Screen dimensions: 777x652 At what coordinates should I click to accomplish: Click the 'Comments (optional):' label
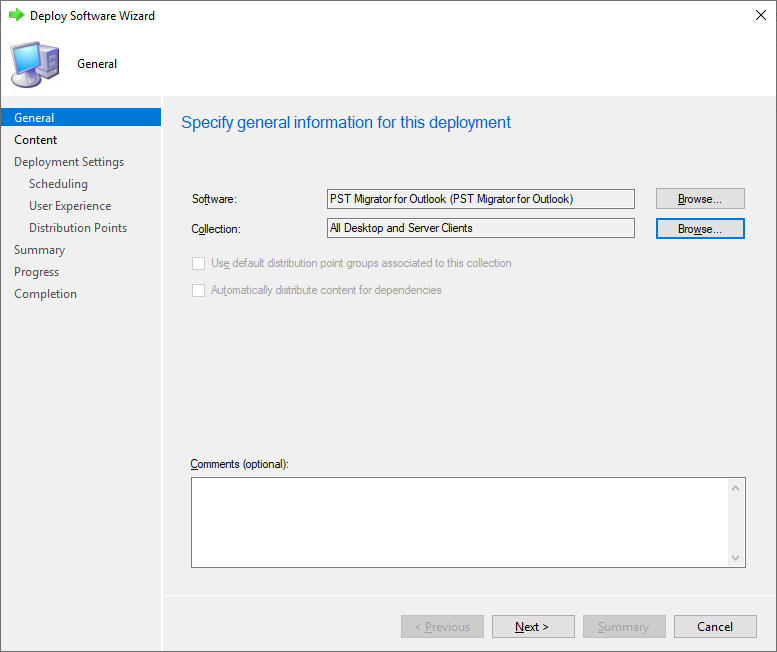coord(239,464)
